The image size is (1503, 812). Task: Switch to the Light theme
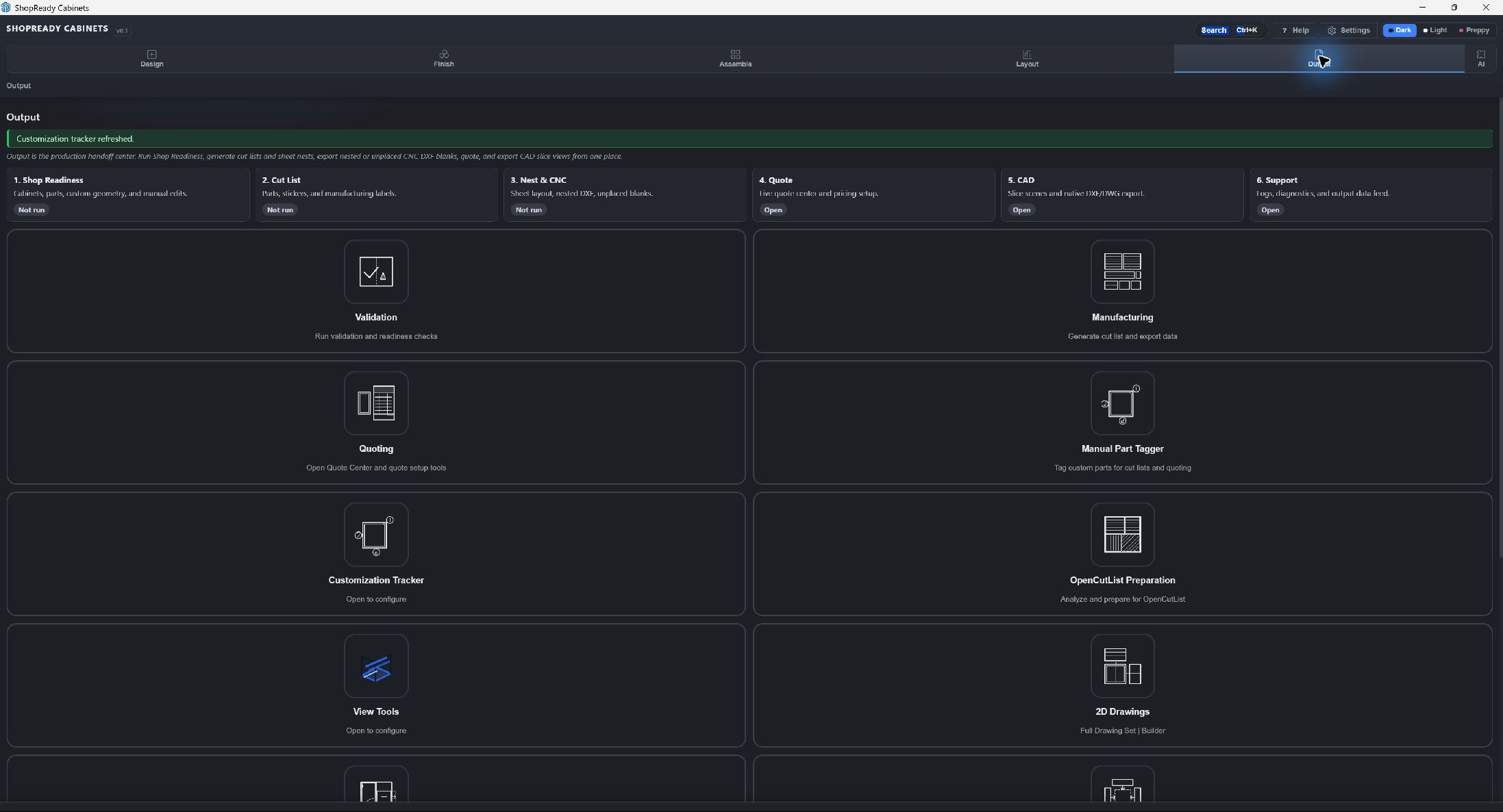coord(1434,30)
